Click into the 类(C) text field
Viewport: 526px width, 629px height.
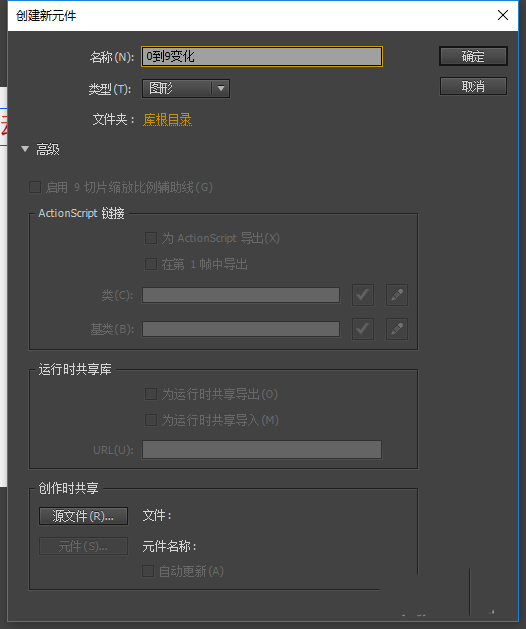coord(241,295)
